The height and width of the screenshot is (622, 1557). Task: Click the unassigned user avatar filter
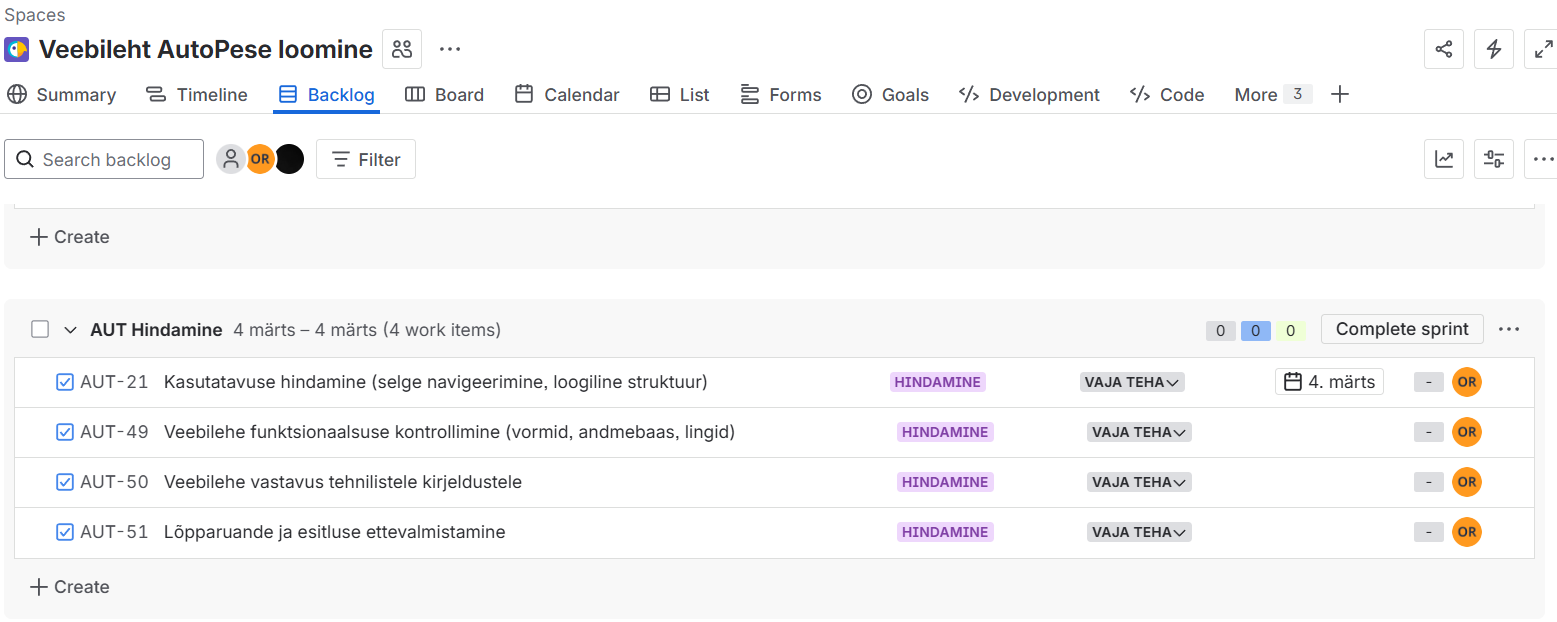point(231,159)
